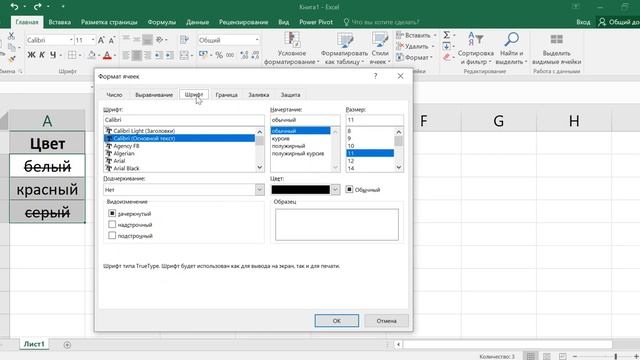Open the Цвет color dropdown arrow
The height and width of the screenshot is (360, 640).
pos(335,189)
